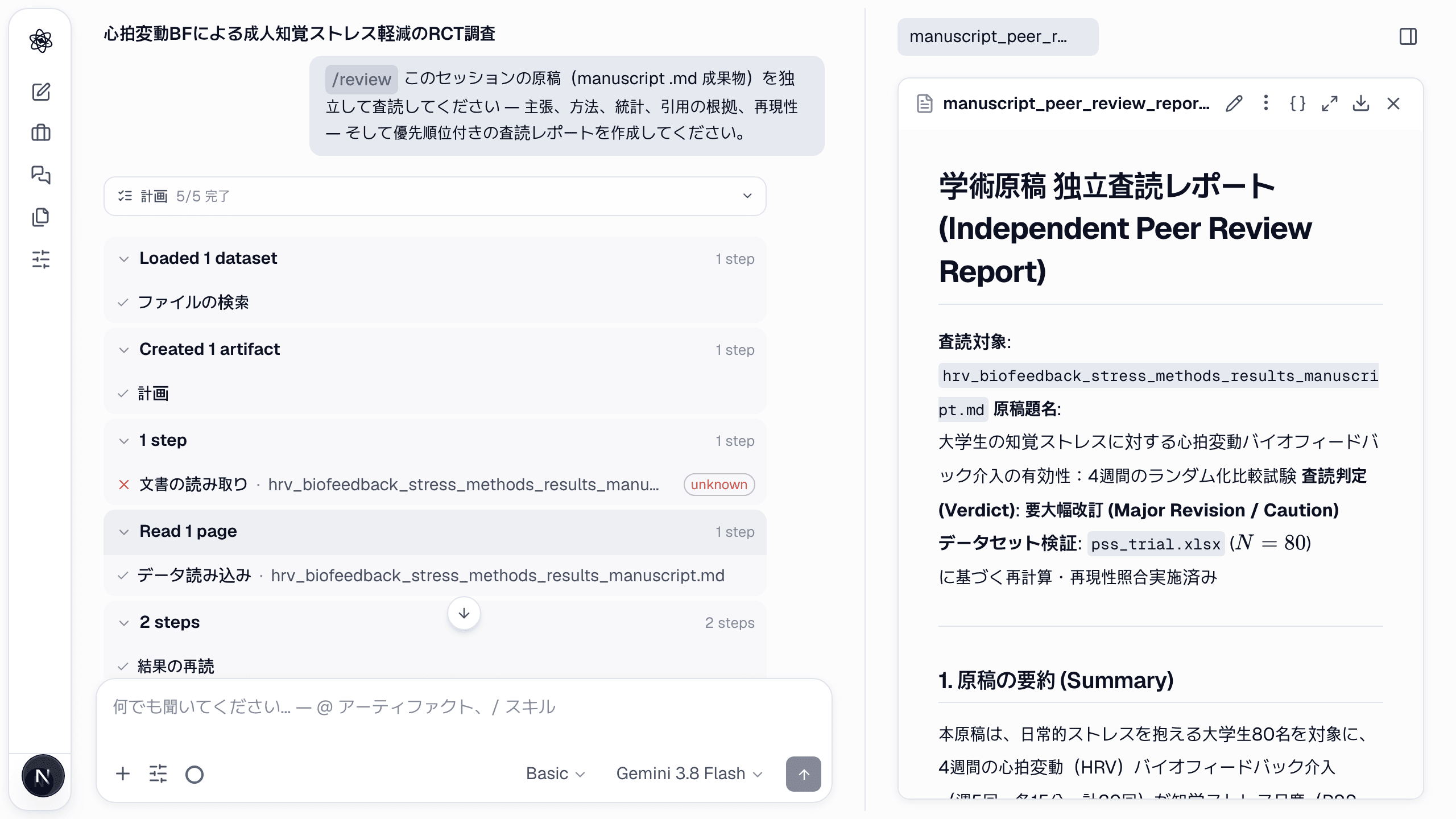1456x819 pixels.
Task: Collapse the 2 steps group
Action: [x=435, y=623]
